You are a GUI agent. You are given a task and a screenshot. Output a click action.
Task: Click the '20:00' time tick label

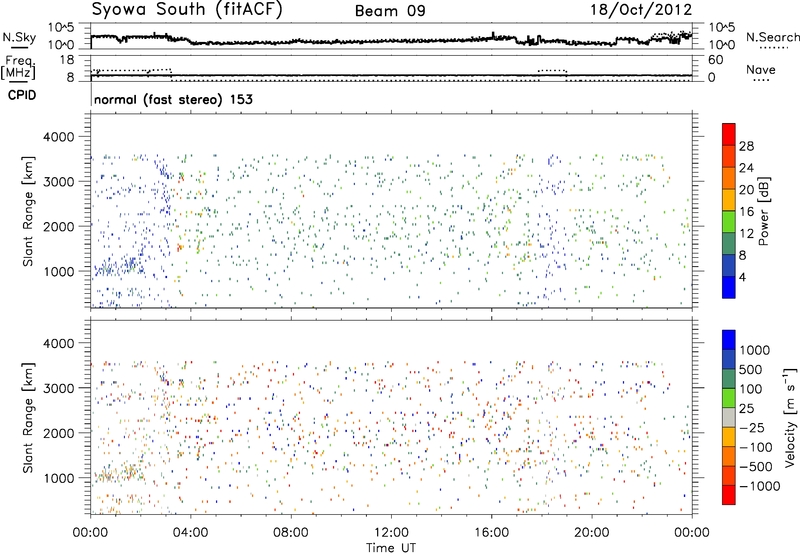tap(591, 533)
